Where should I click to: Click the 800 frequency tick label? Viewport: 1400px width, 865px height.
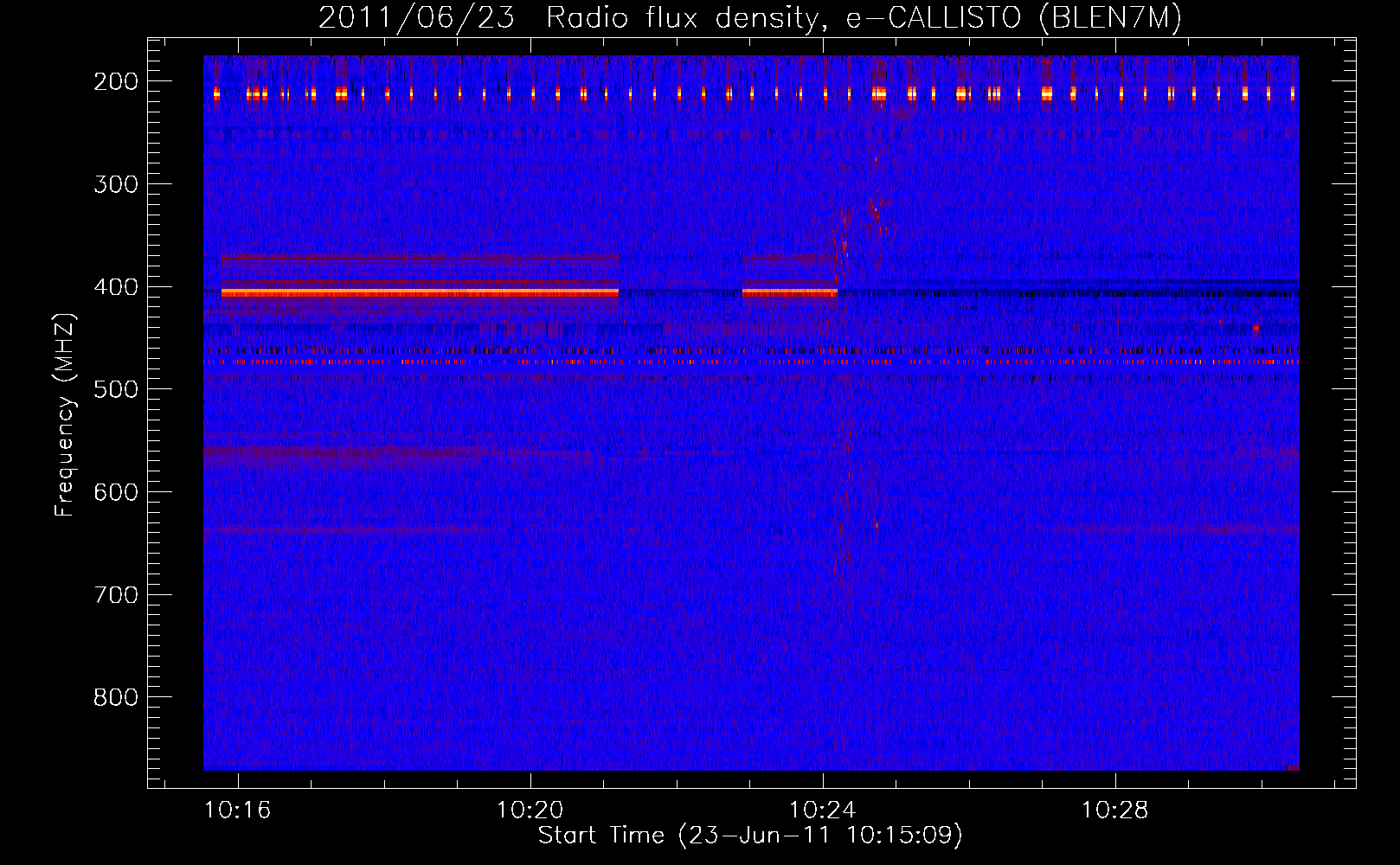point(116,697)
